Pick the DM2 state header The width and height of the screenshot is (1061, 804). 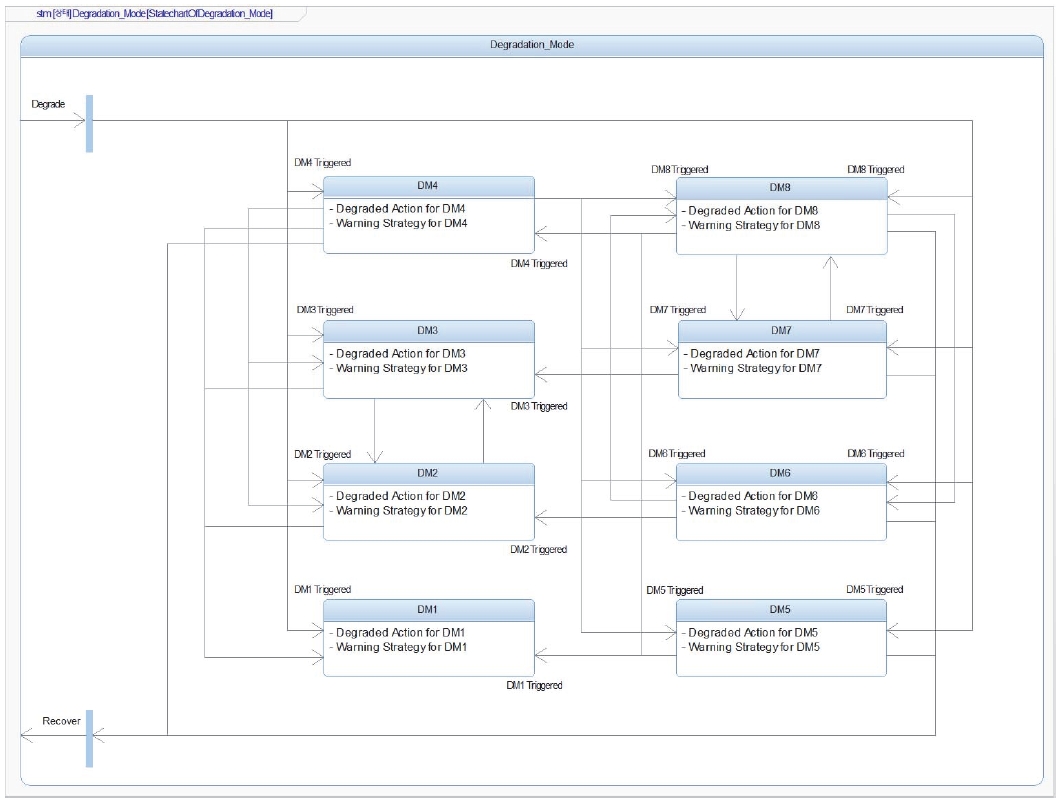[428, 473]
